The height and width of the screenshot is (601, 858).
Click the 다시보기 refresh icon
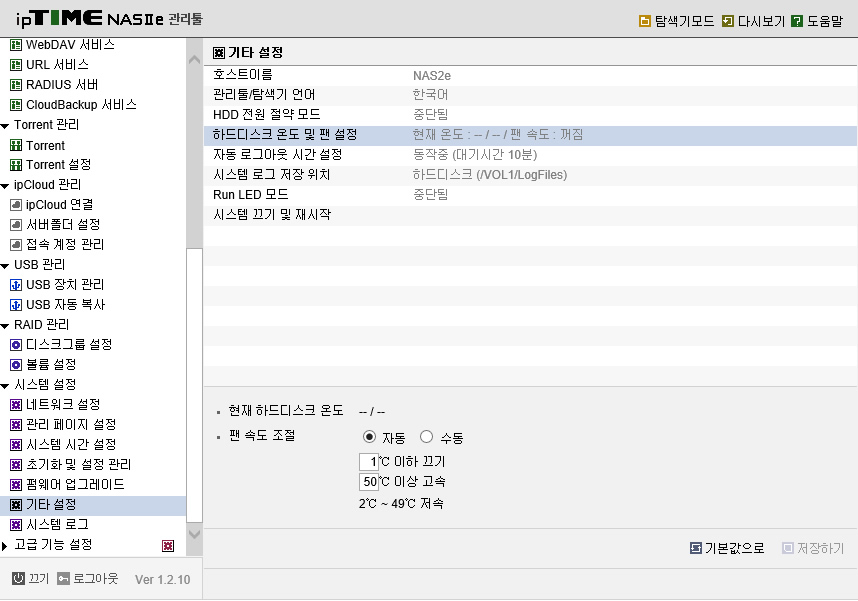[728, 21]
